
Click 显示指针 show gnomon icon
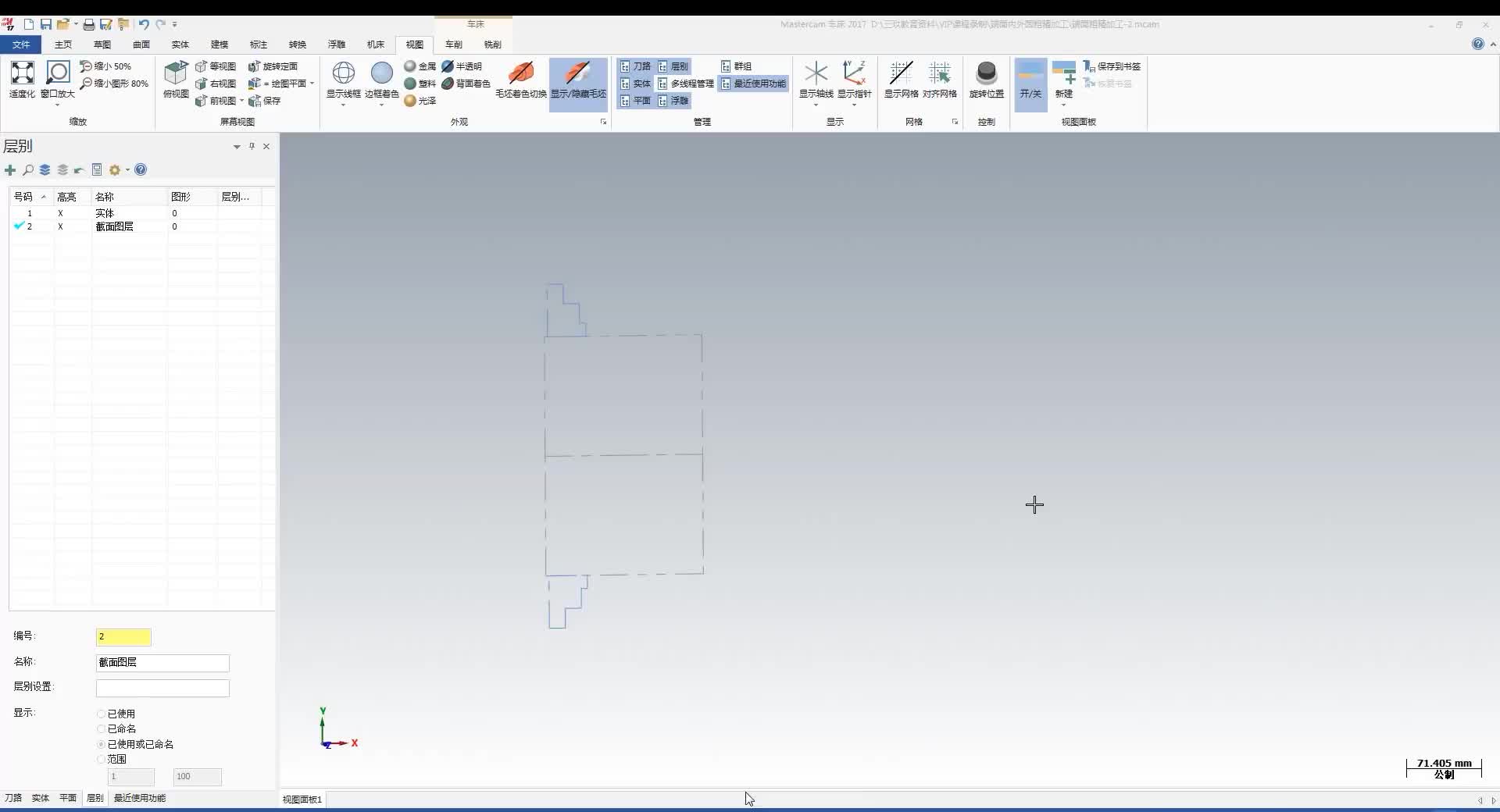(854, 79)
